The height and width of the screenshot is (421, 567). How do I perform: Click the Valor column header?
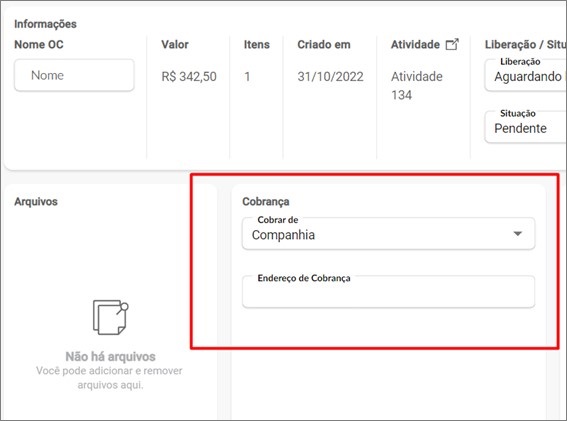pos(175,44)
